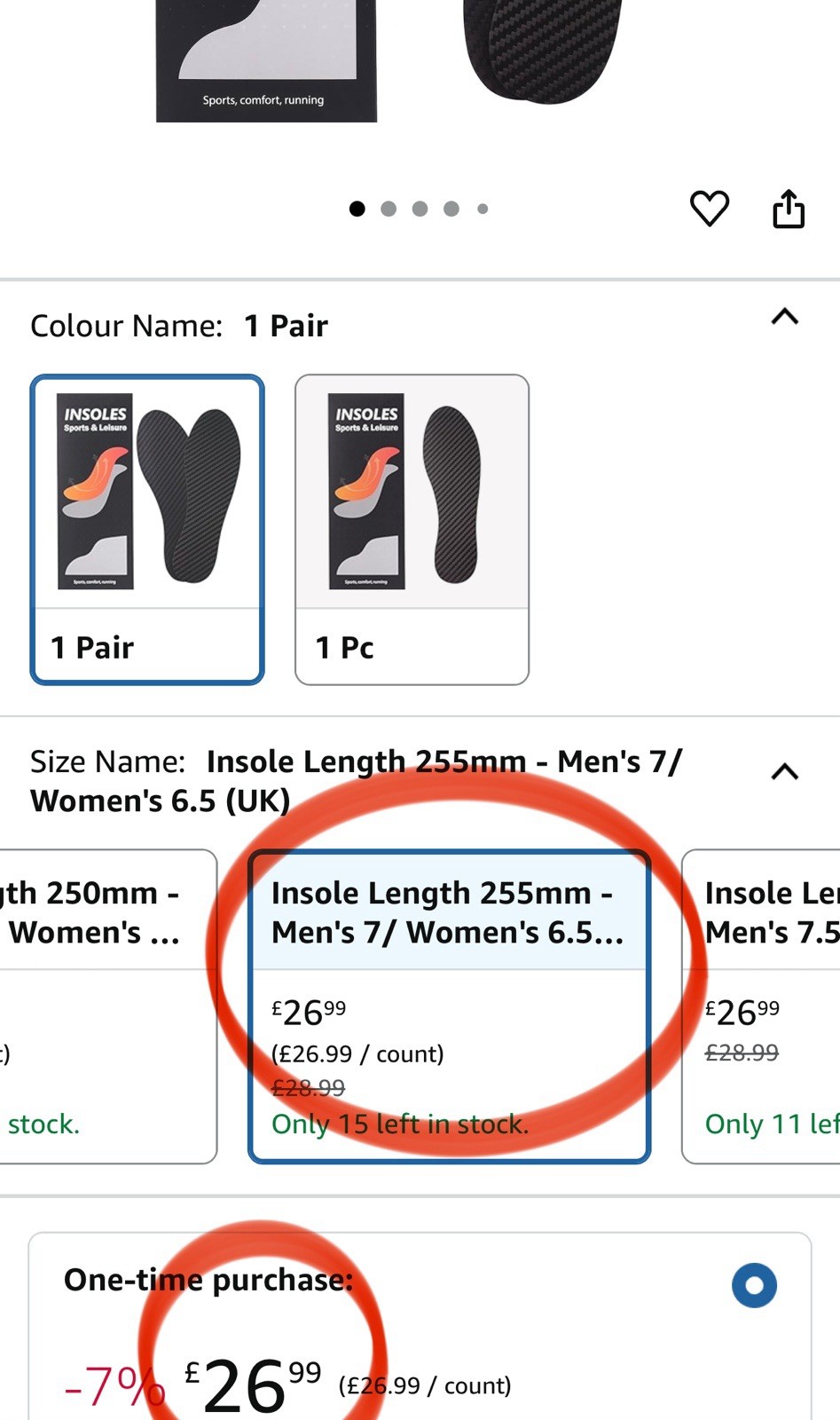Go to the fourth image carousel dot
The height and width of the screenshot is (1420, 840).
click(x=451, y=209)
